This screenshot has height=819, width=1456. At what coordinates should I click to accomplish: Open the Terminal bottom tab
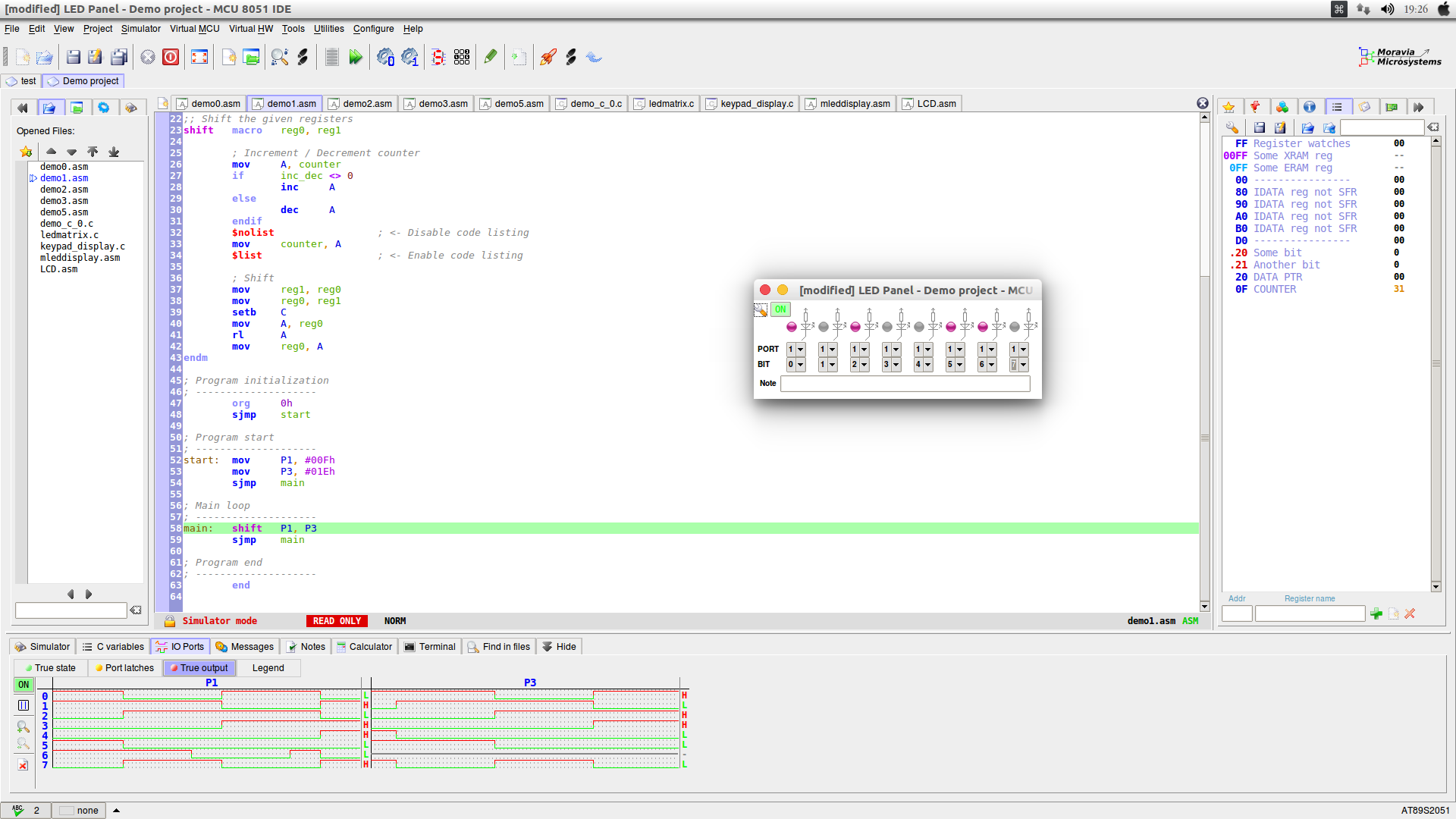coord(430,647)
